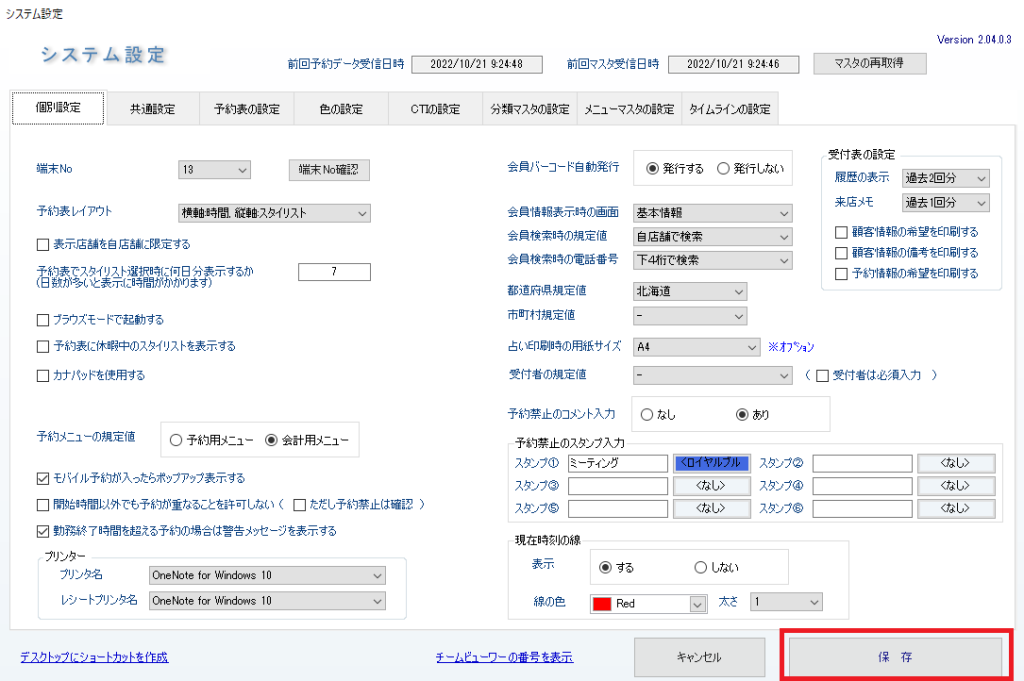Expand the 端末No dropdown
The image size is (1024, 681).
click(x=214, y=170)
